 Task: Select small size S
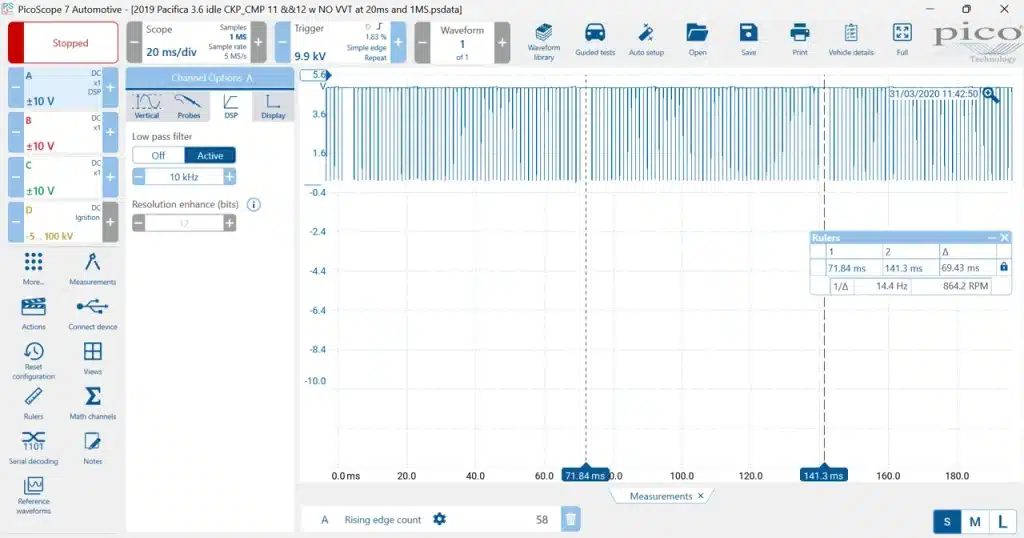pos(947,522)
